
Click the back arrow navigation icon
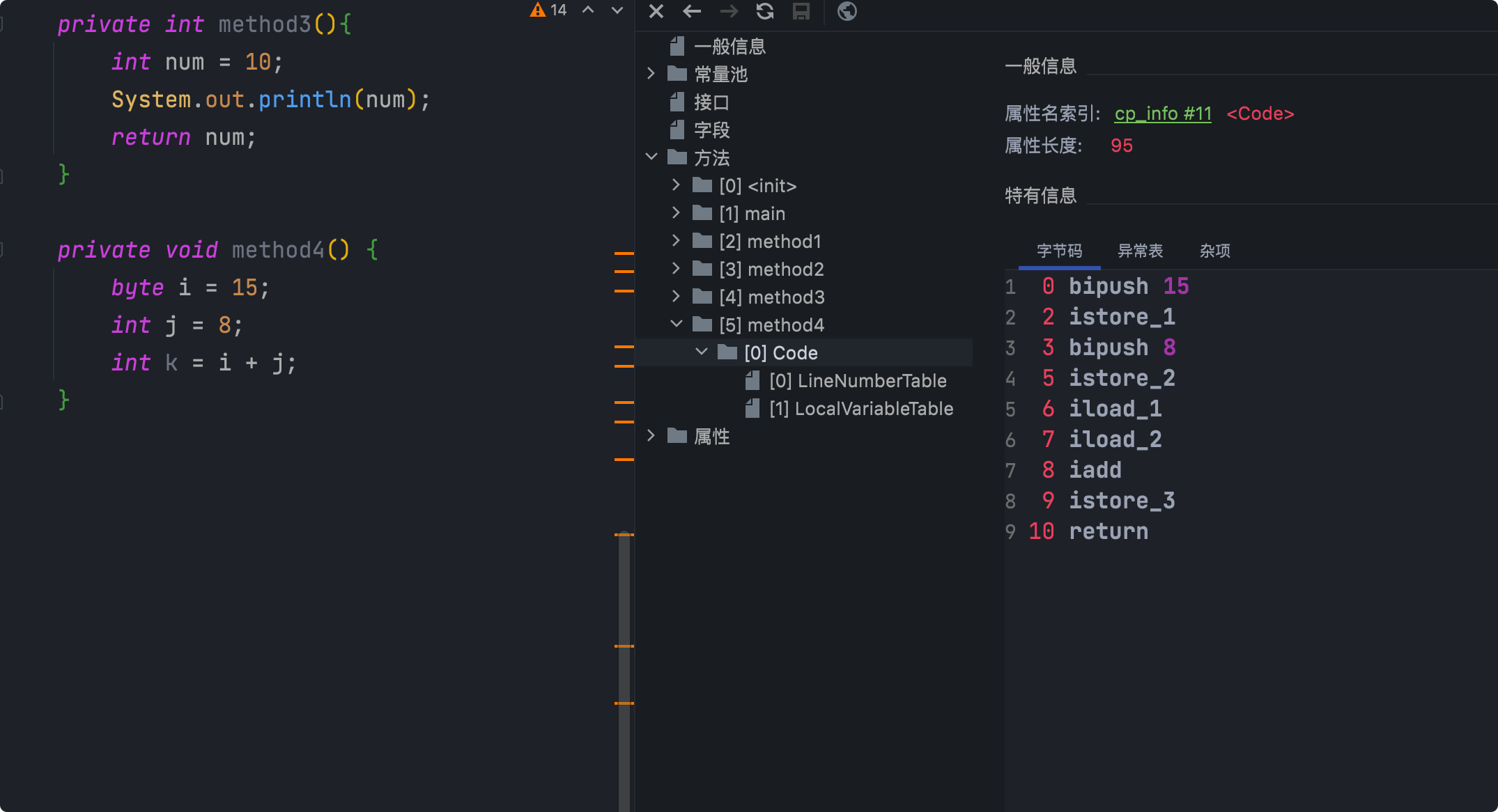(x=692, y=11)
